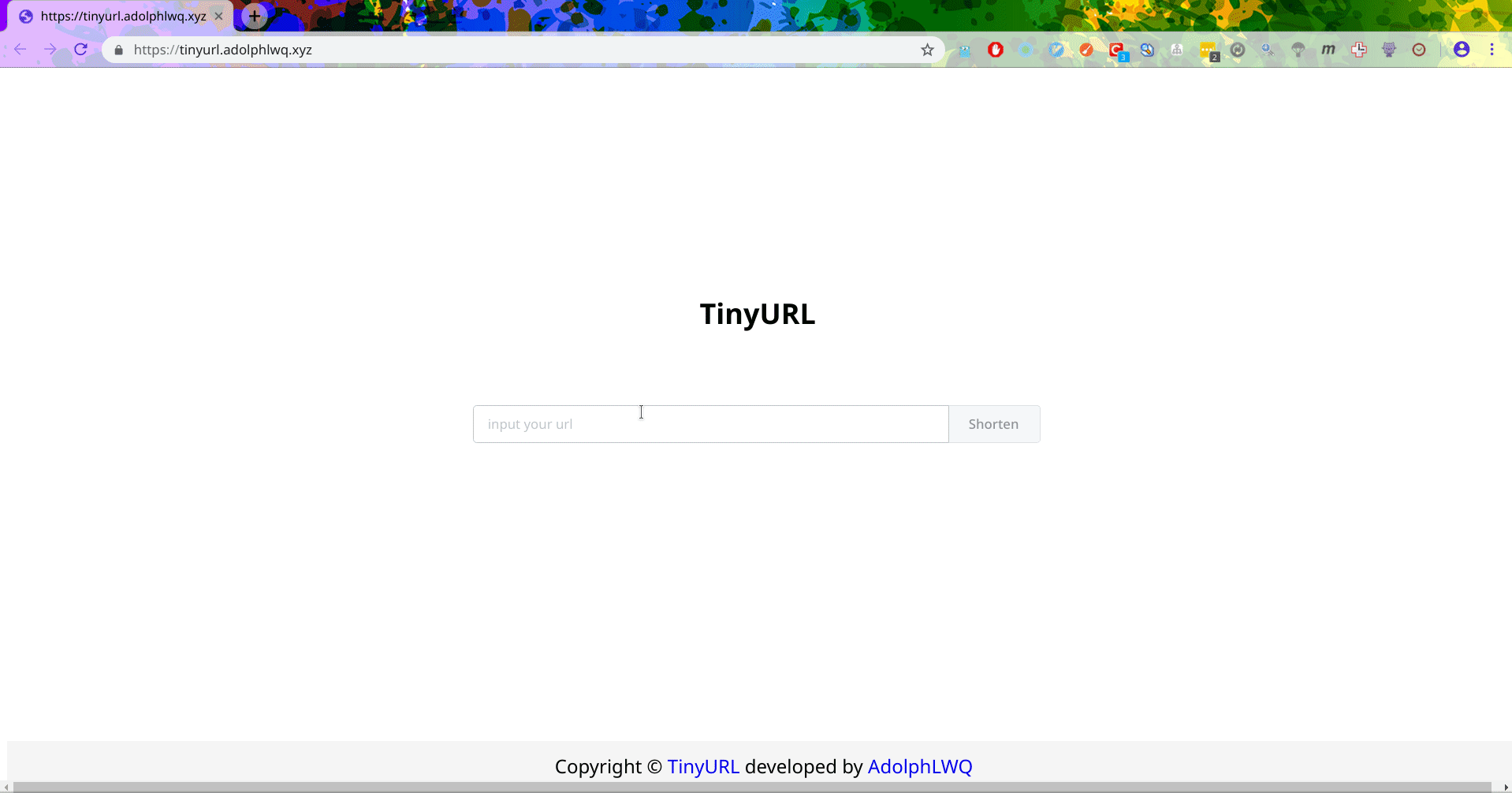Open the dark-red round clock extension icon

pyautogui.click(x=1419, y=50)
